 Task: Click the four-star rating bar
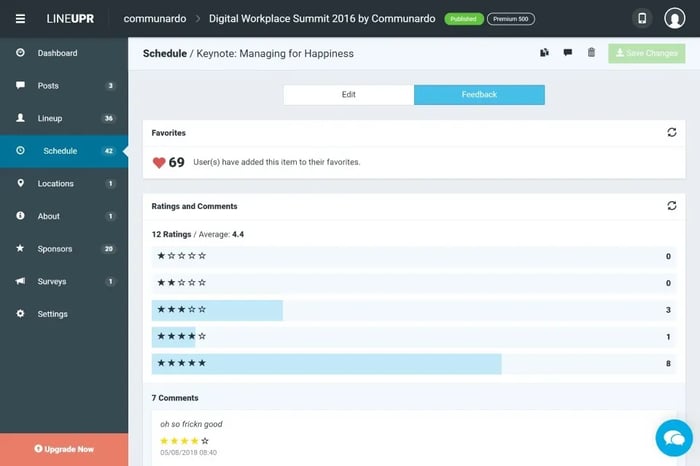click(174, 337)
